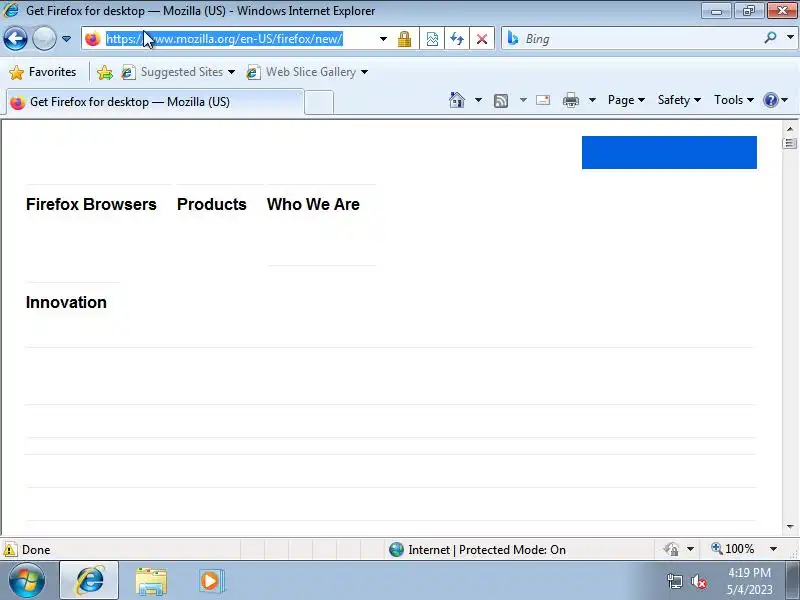Toggle the Compatibility View broken page icon
Image resolution: width=800 pixels, height=600 pixels.
tap(432, 39)
